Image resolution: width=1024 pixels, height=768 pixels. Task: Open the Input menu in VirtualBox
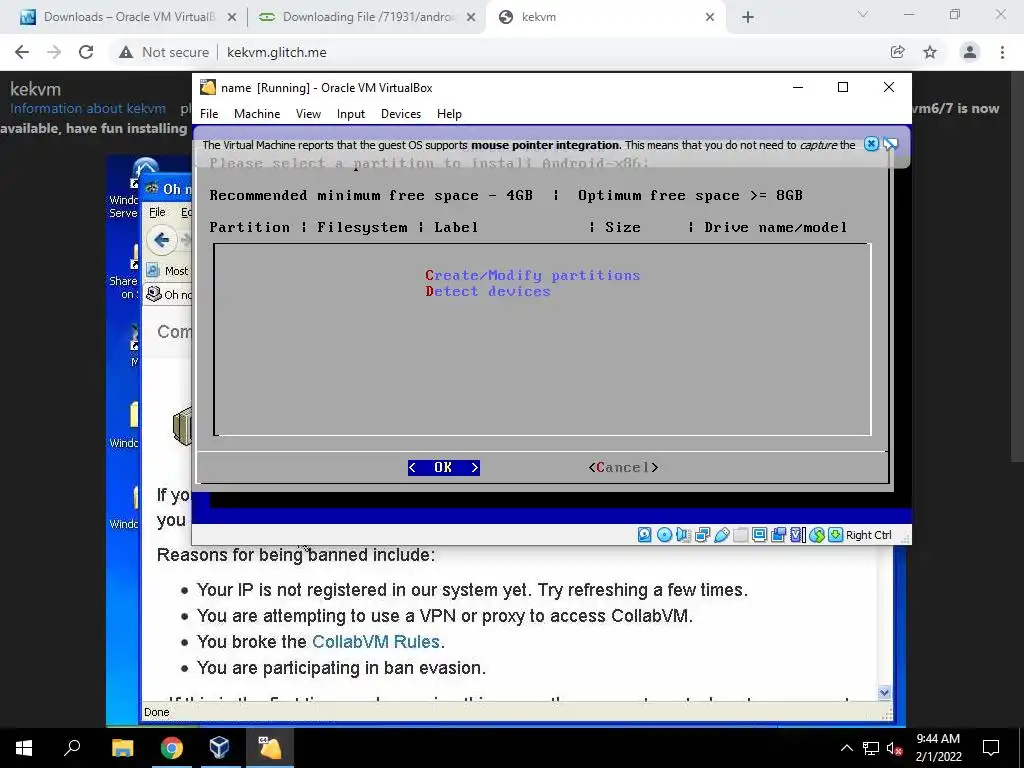tap(351, 114)
